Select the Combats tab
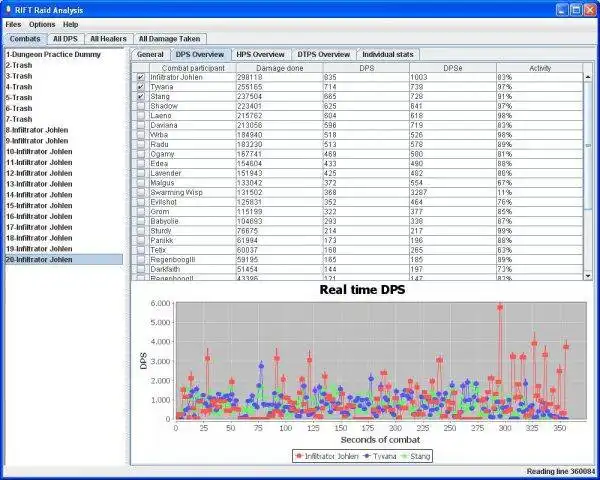The width and height of the screenshot is (600, 480). (x=25, y=39)
